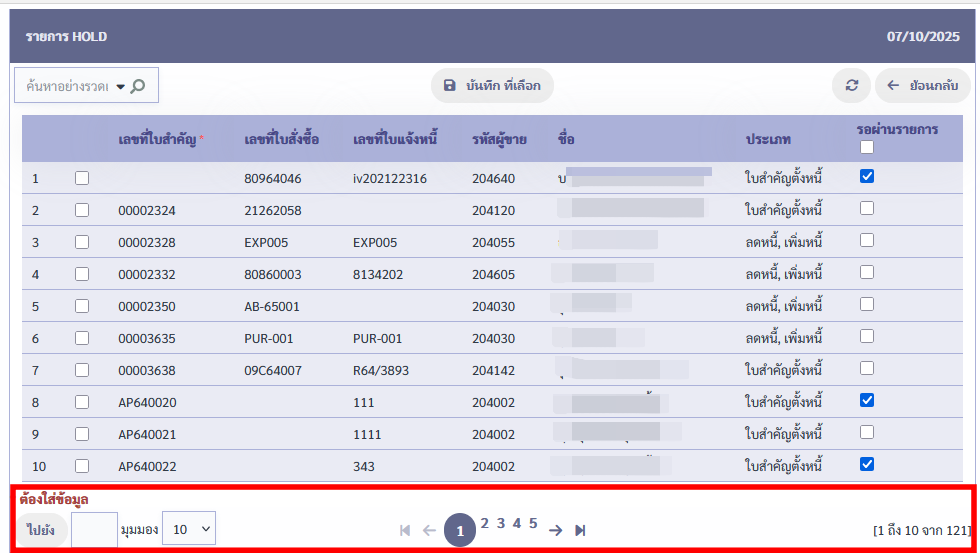This screenshot has height=553, width=980.
Task: Click the go-to-page number input
Action: tap(94, 529)
